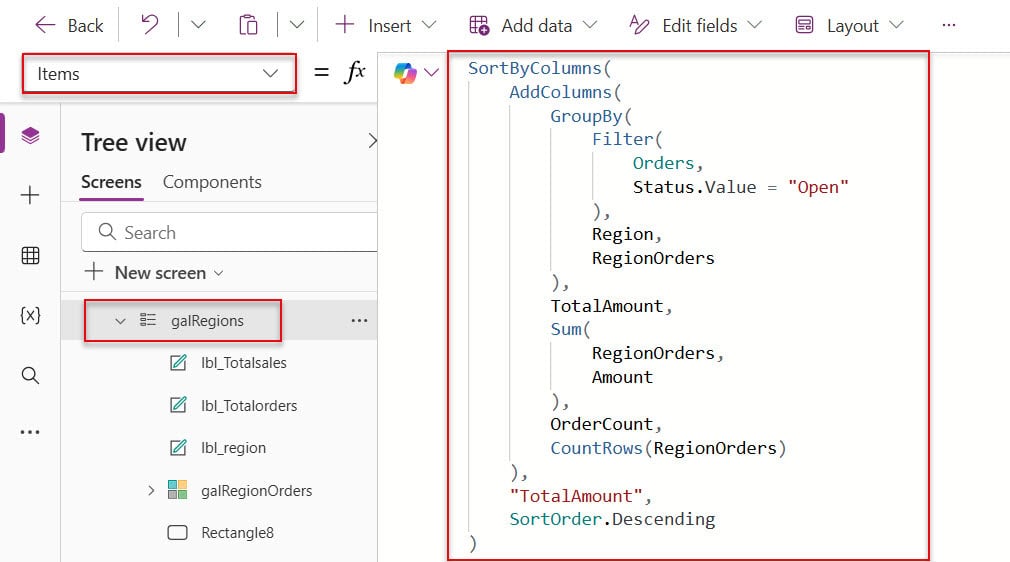Select lbl_Totalorders label in tree
This screenshot has height=562, width=1010.
[x=249, y=405]
